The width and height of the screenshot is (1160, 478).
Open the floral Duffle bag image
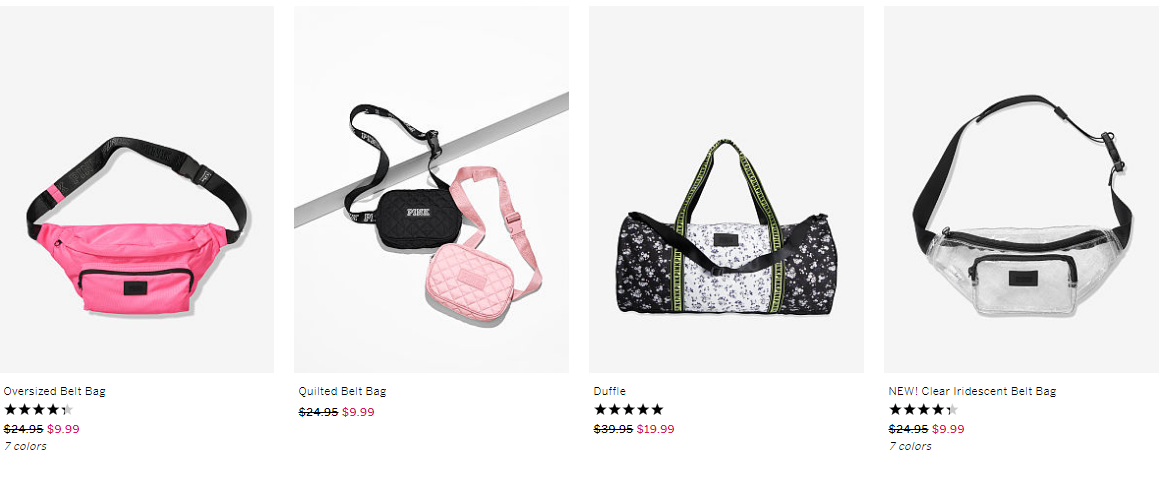pyautogui.click(x=726, y=189)
